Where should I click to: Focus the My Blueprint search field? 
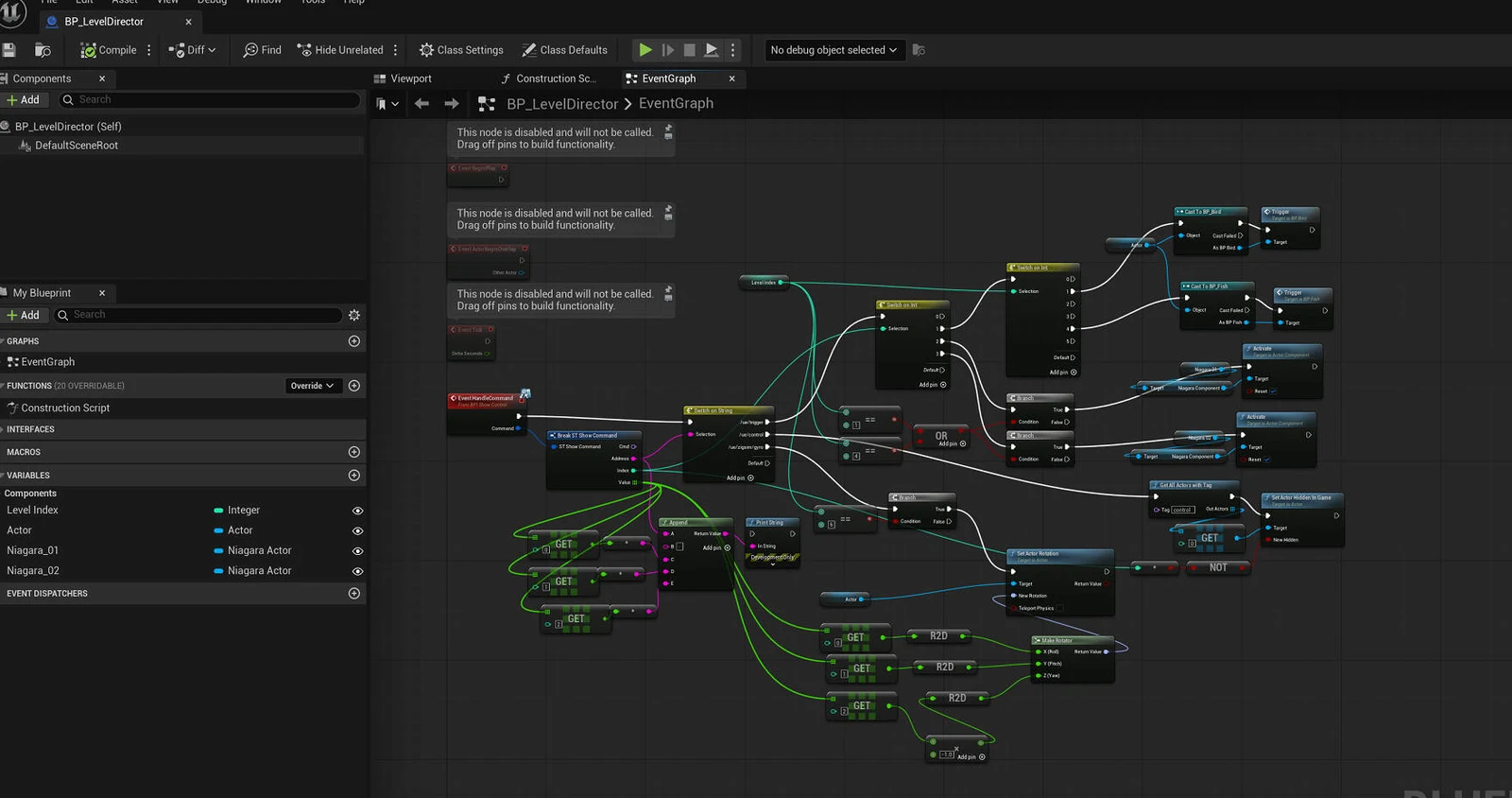(x=198, y=315)
